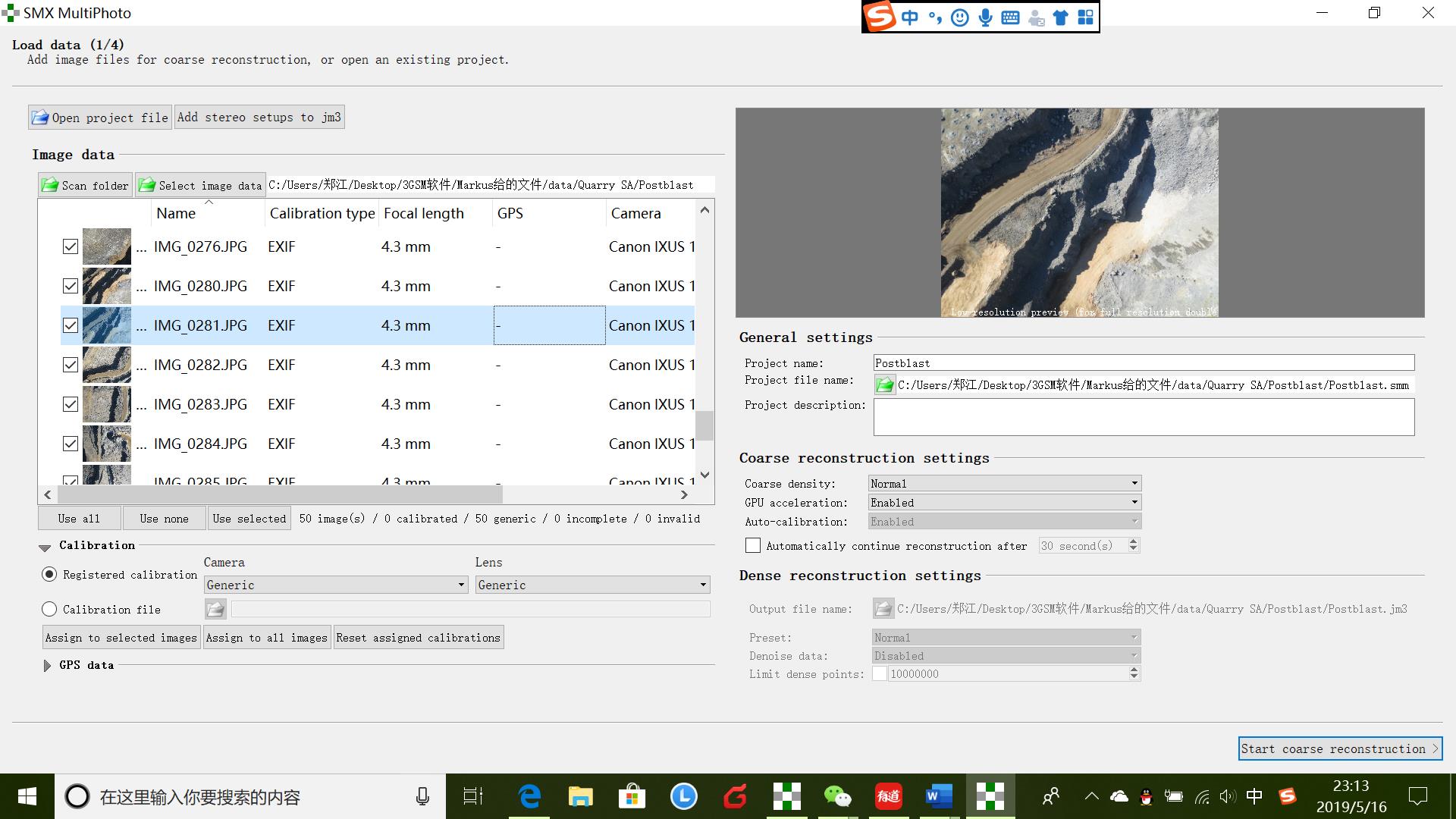Uncheck the IMG_0276.JPG checkbox
The height and width of the screenshot is (819, 1456).
71,246
